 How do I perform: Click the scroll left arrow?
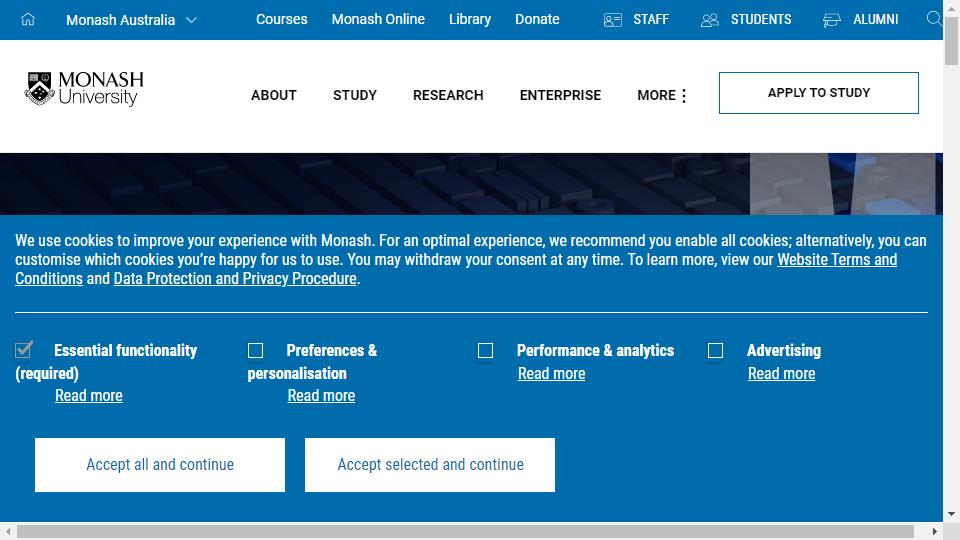coord(8,531)
